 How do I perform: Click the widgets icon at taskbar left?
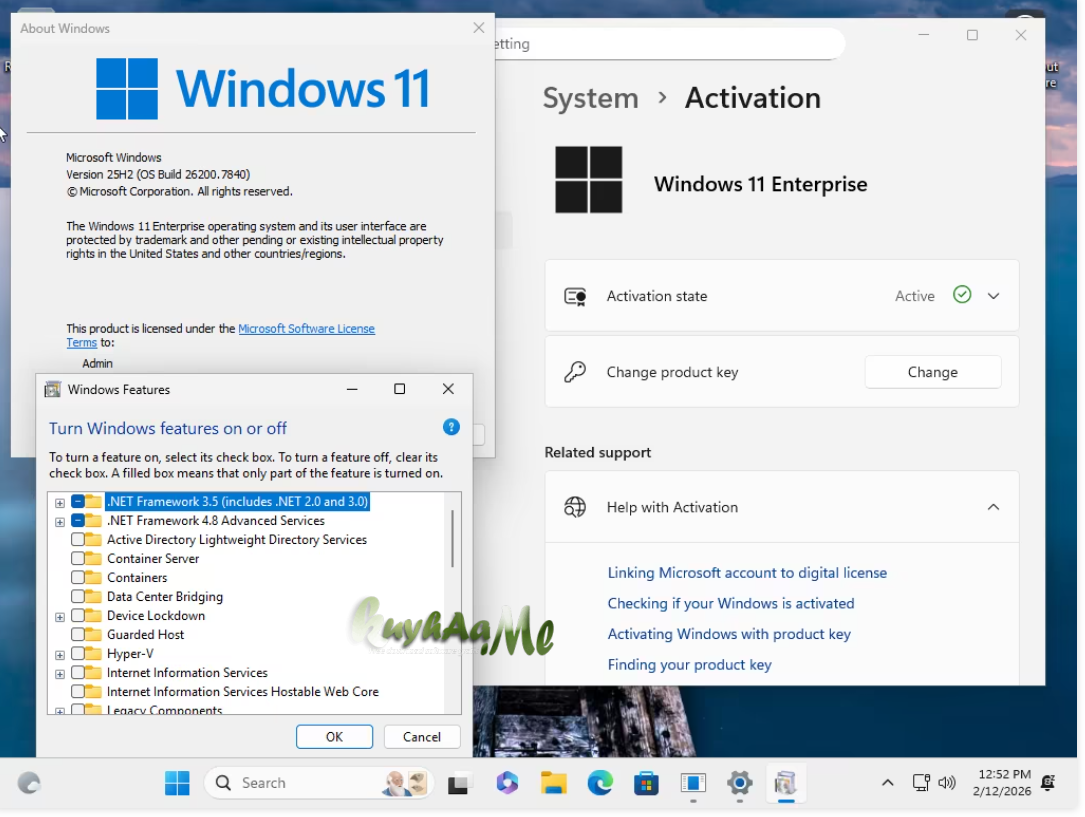point(29,783)
